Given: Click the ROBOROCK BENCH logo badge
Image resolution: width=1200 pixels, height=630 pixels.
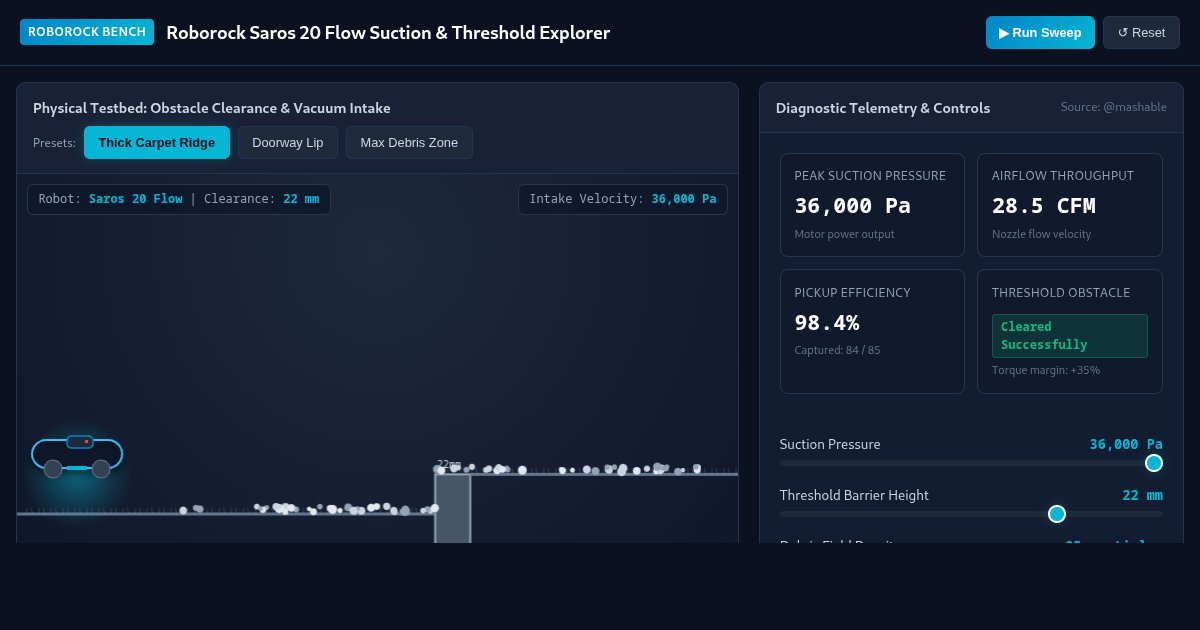Looking at the screenshot, I should pyautogui.click(x=87, y=32).
